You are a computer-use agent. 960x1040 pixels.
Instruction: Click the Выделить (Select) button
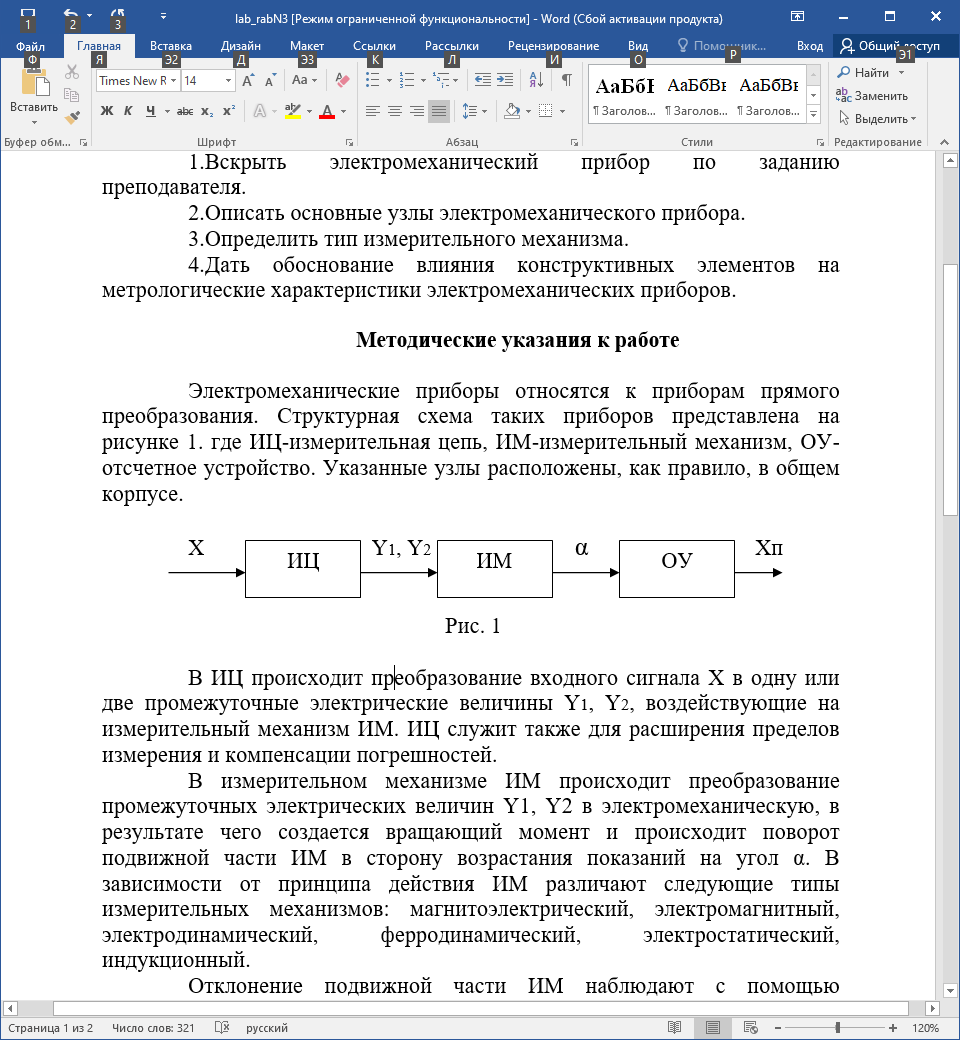point(877,119)
